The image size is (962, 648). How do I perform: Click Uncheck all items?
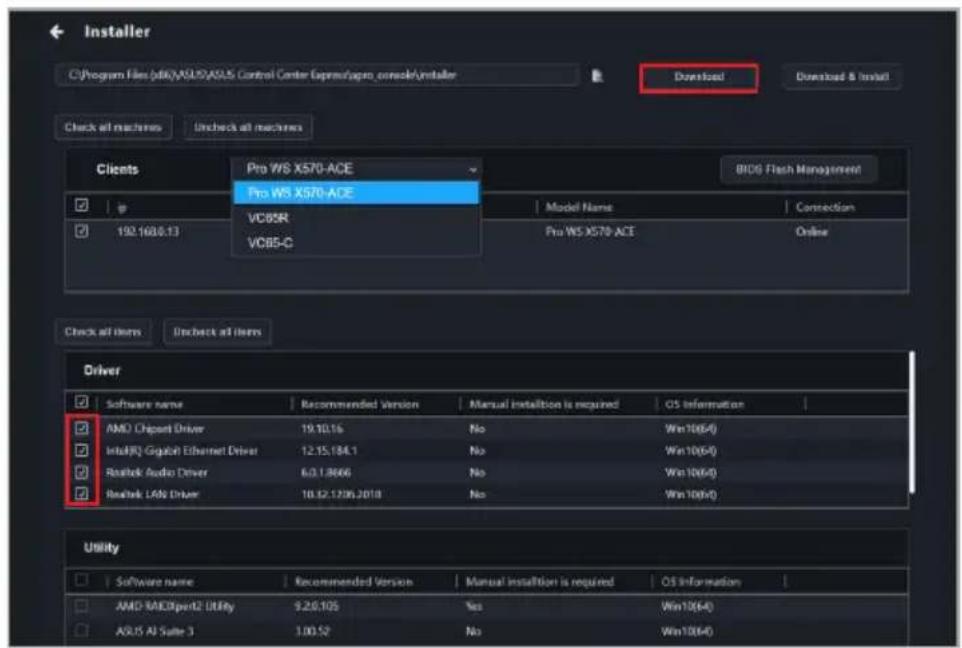coord(217,332)
